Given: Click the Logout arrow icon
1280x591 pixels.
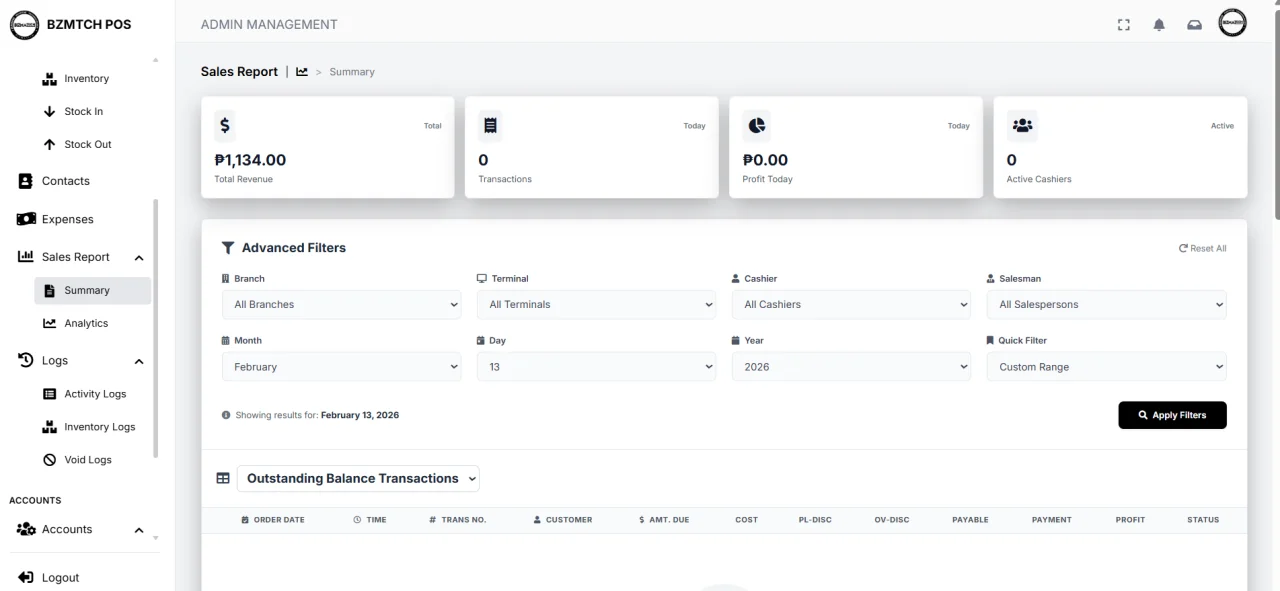Looking at the screenshot, I should 26,578.
